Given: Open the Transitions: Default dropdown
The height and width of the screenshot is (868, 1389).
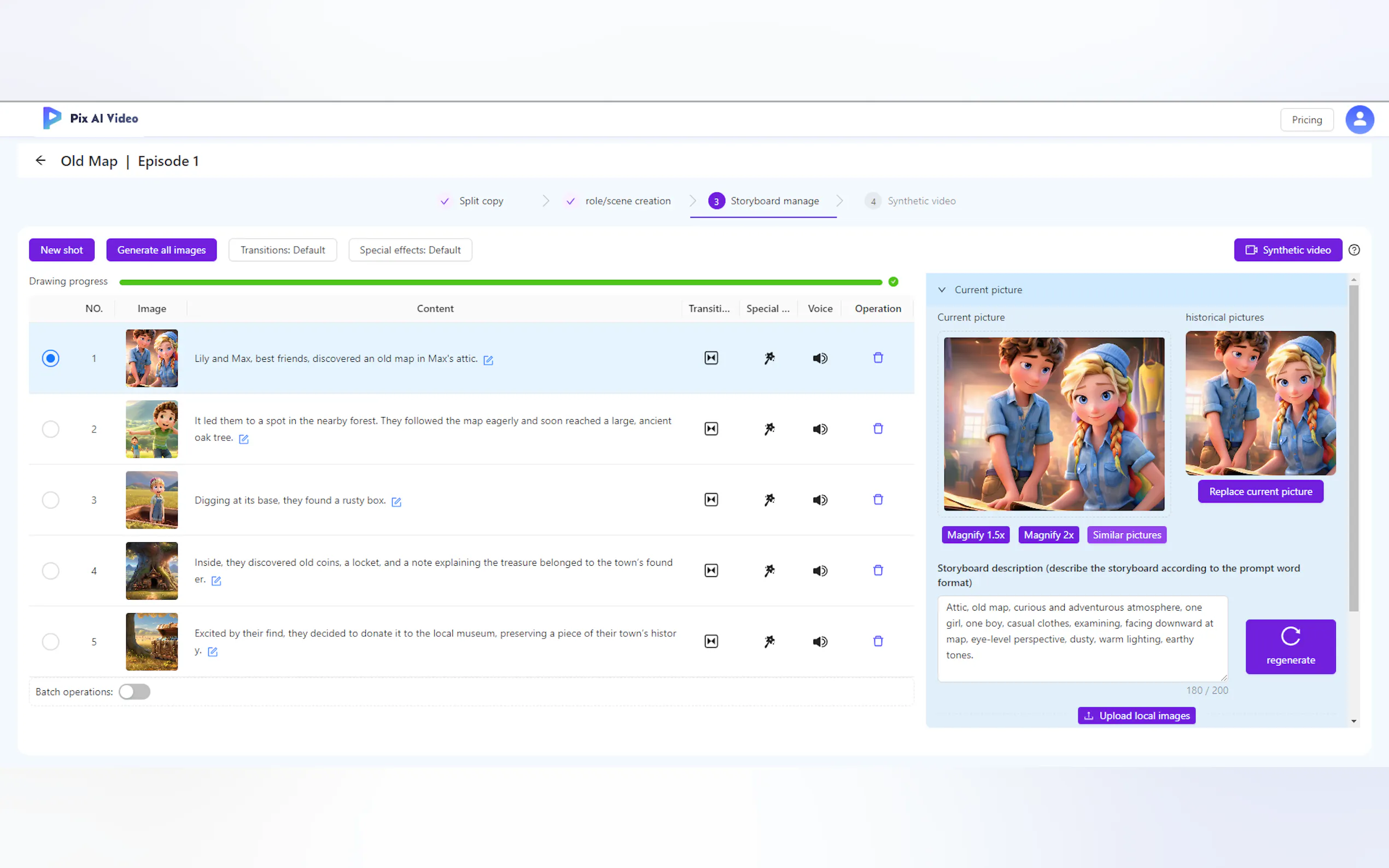Looking at the screenshot, I should (x=283, y=250).
